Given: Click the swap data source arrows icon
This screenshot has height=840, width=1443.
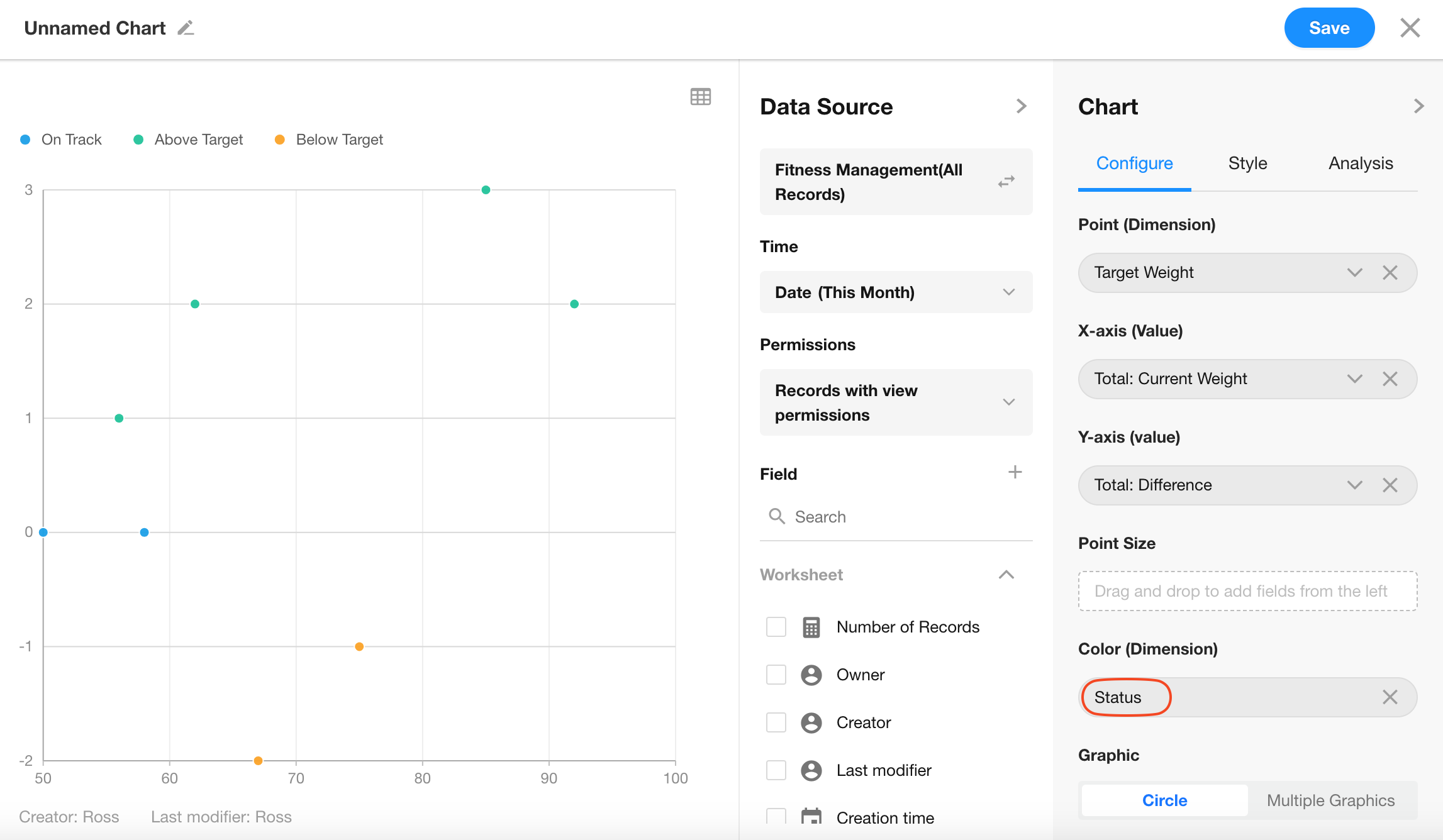Looking at the screenshot, I should tap(1006, 182).
